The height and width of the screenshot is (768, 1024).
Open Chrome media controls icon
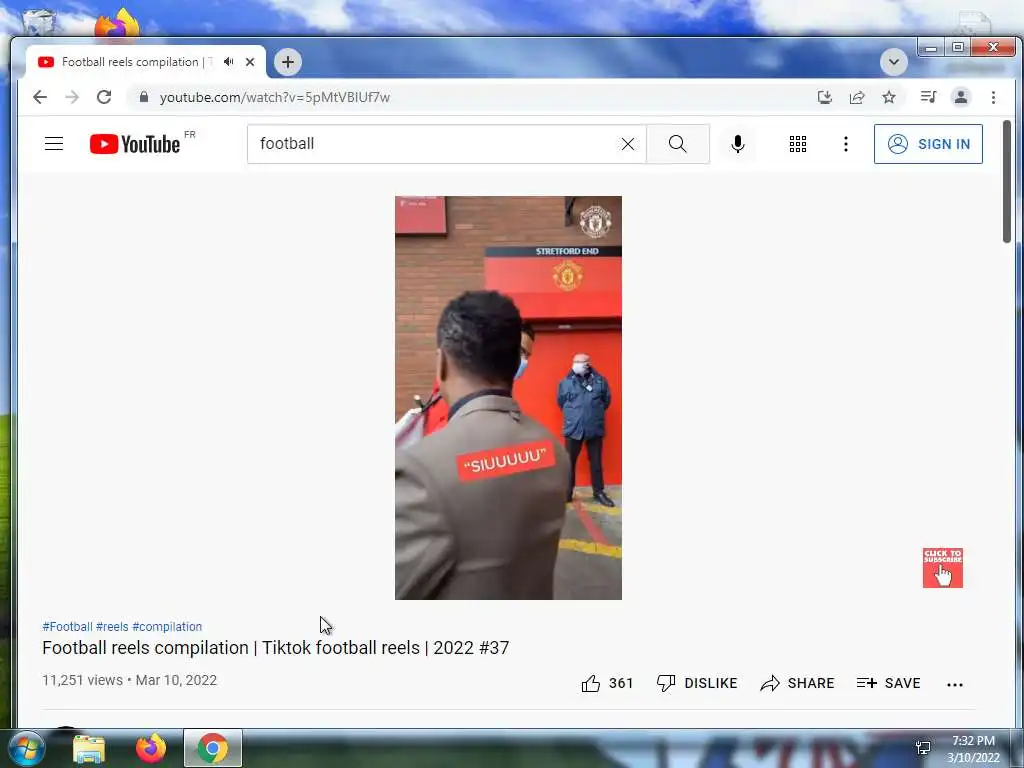click(928, 97)
